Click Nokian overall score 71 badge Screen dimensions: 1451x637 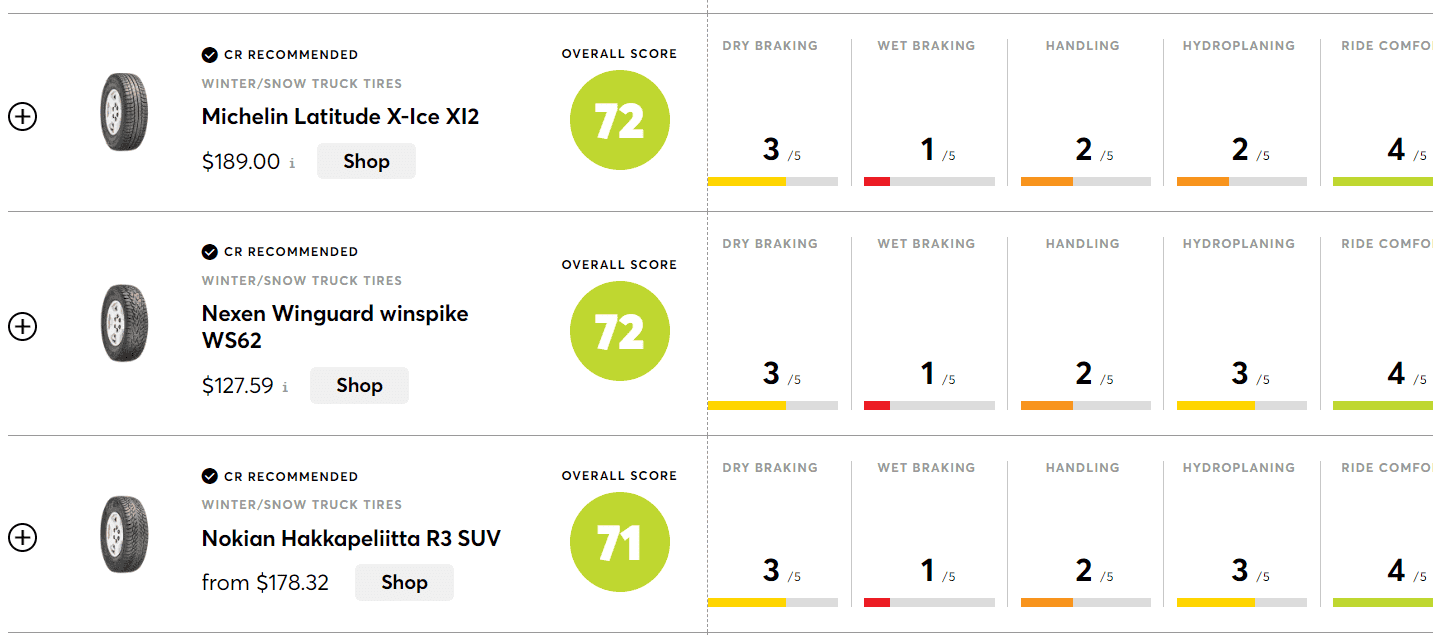pos(619,543)
